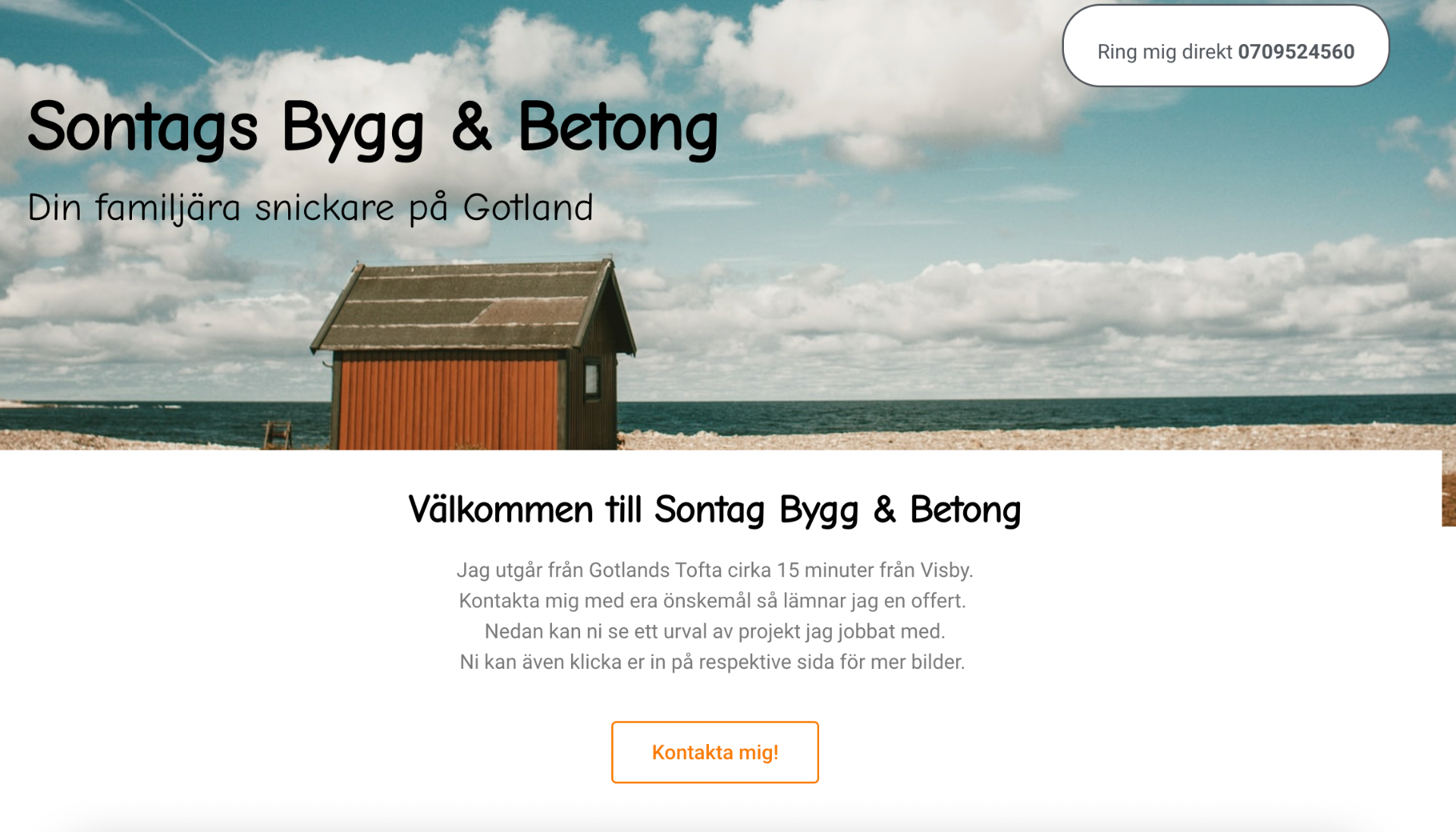Image resolution: width=1456 pixels, height=832 pixels.
Task: Click the ampersand in the hero title
Action: tap(472, 127)
